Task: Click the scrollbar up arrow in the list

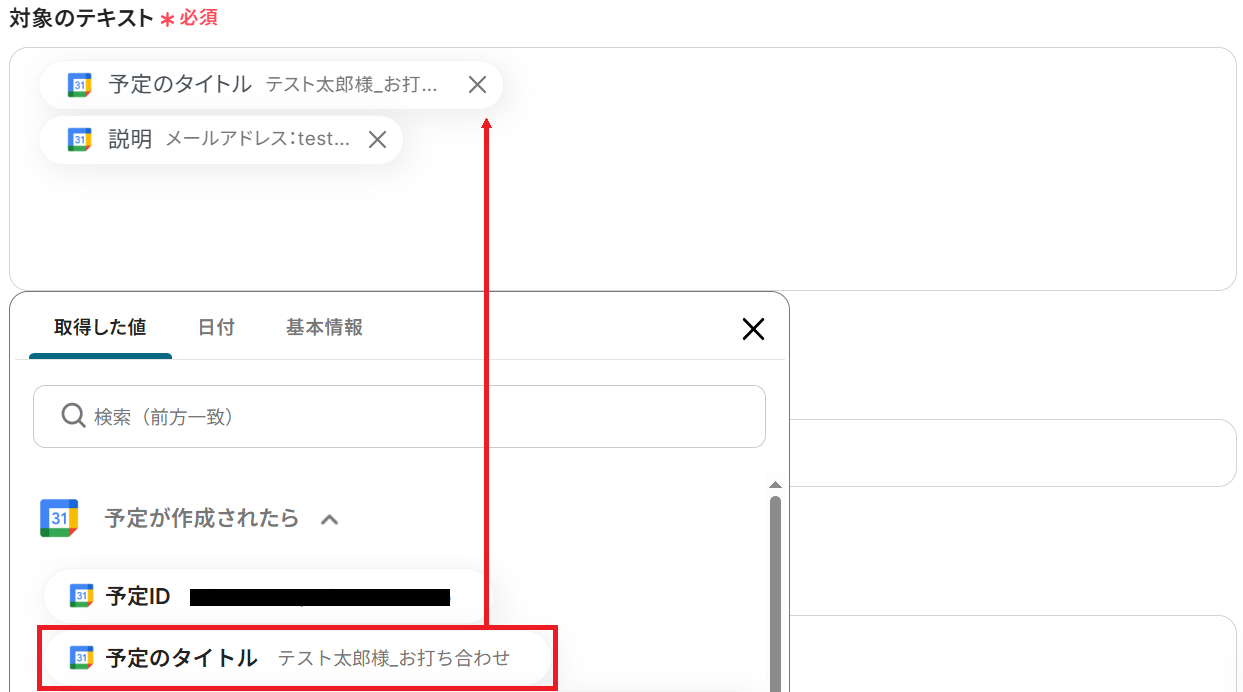Action: click(x=775, y=485)
